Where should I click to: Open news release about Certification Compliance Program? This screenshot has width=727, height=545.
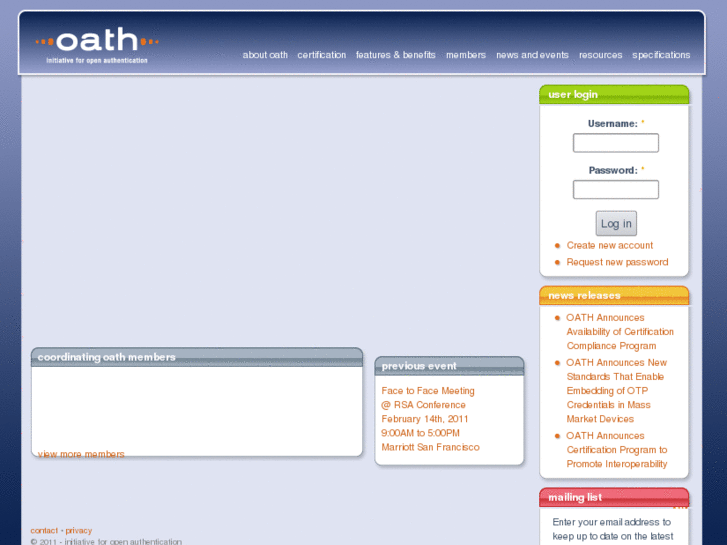620,332
